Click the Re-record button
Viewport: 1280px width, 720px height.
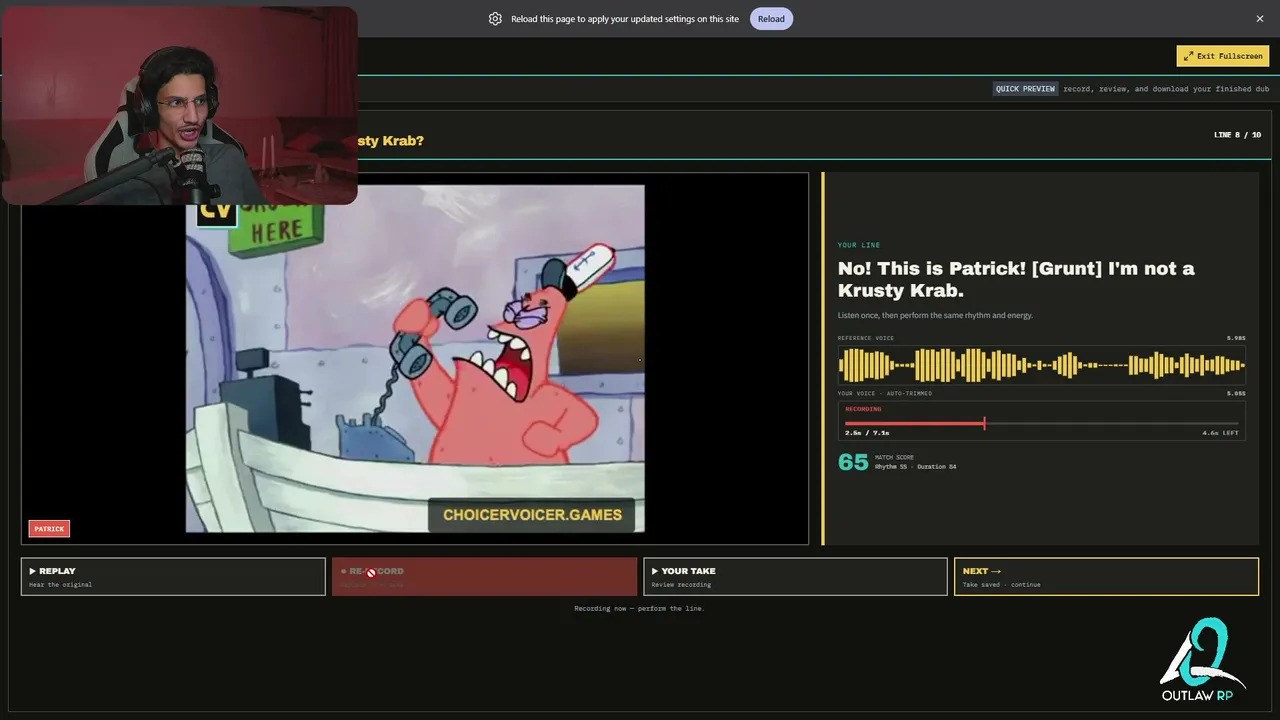tap(484, 577)
